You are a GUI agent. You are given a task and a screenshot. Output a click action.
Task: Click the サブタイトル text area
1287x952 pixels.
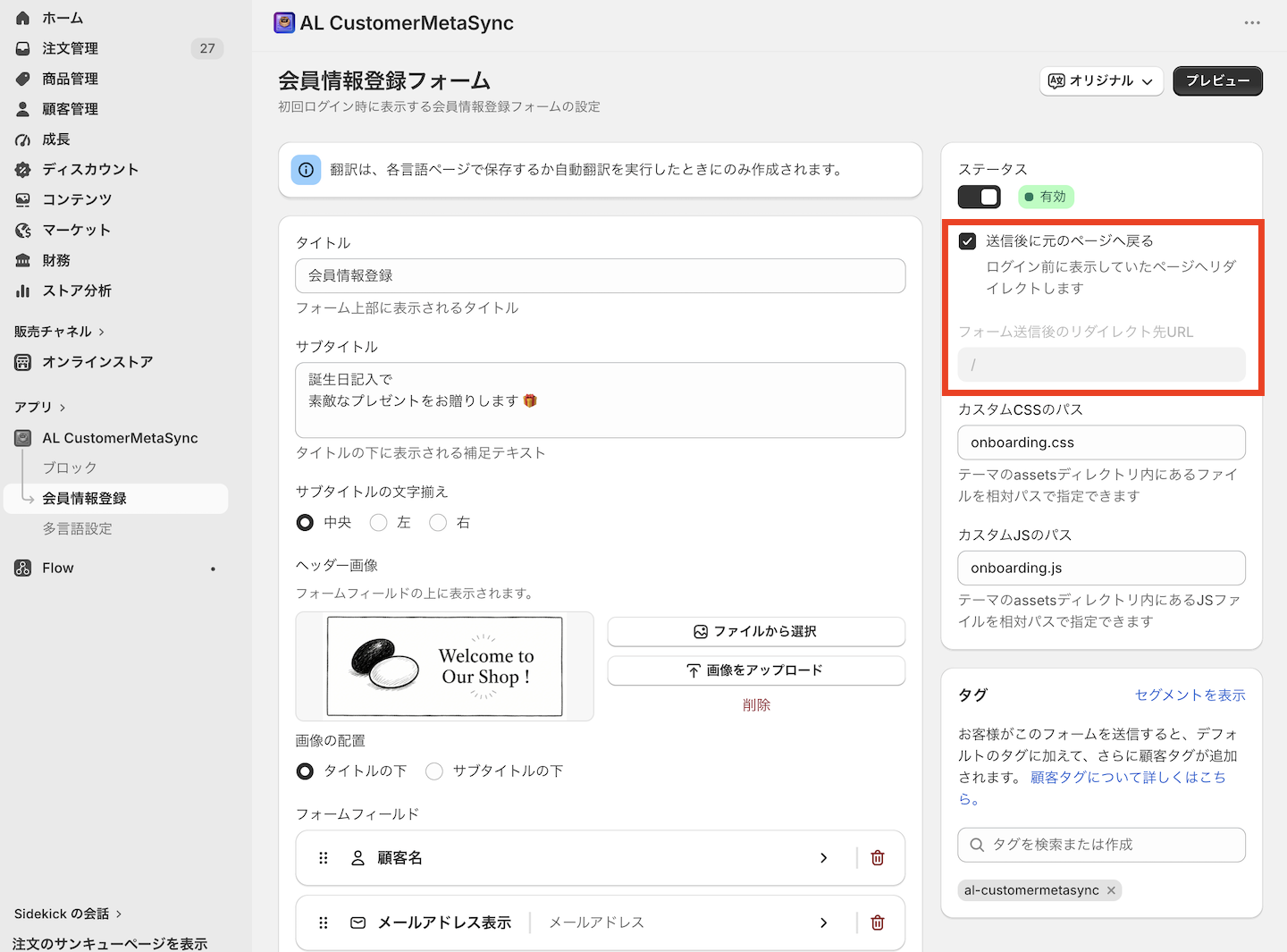point(600,400)
